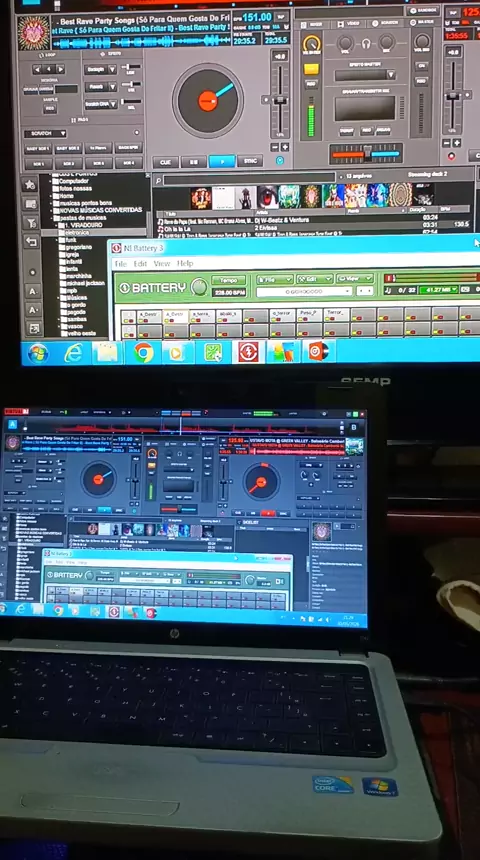Open SCRATCH pads mode dropdown on external monitor
This screenshot has width=480, height=860.
(45, 133)
